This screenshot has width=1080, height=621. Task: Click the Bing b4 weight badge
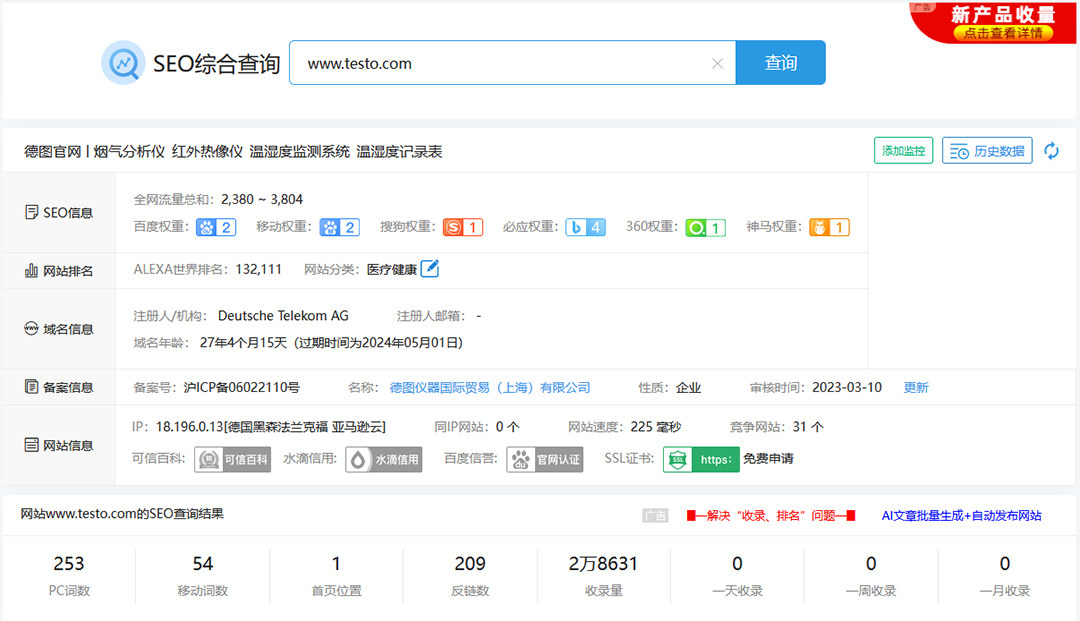click(x=586, y=227)
